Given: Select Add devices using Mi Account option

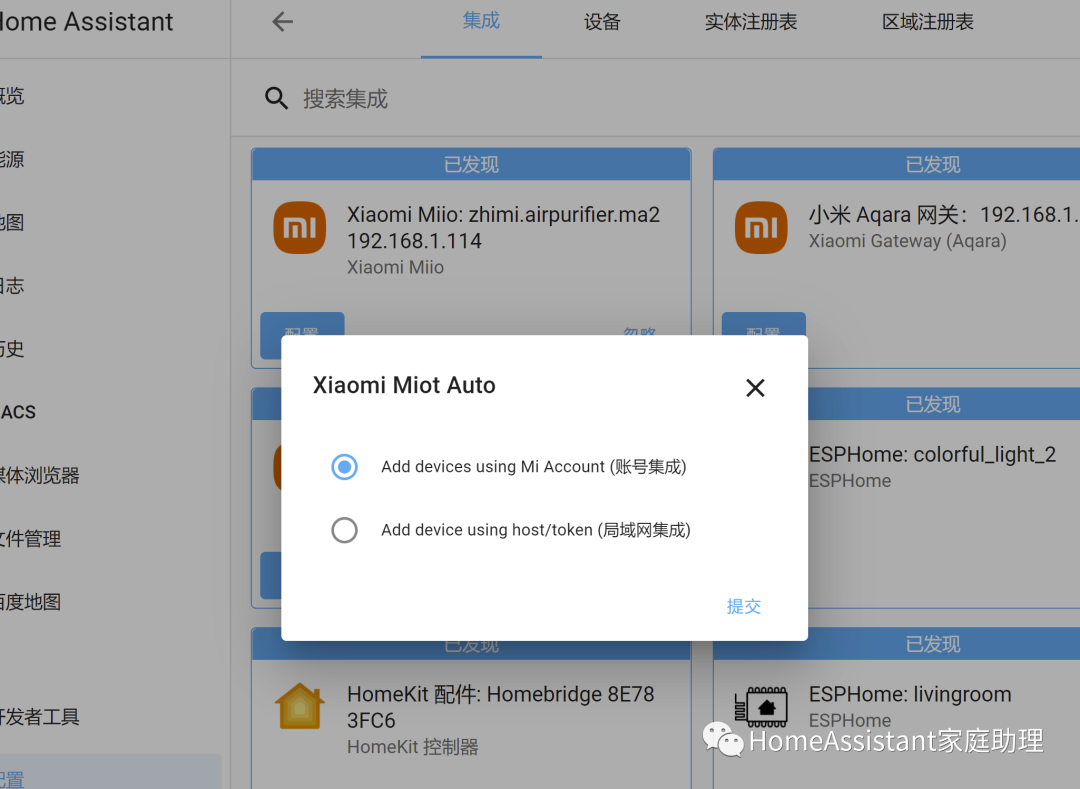Looking at the screenshot, I should 344,467.
